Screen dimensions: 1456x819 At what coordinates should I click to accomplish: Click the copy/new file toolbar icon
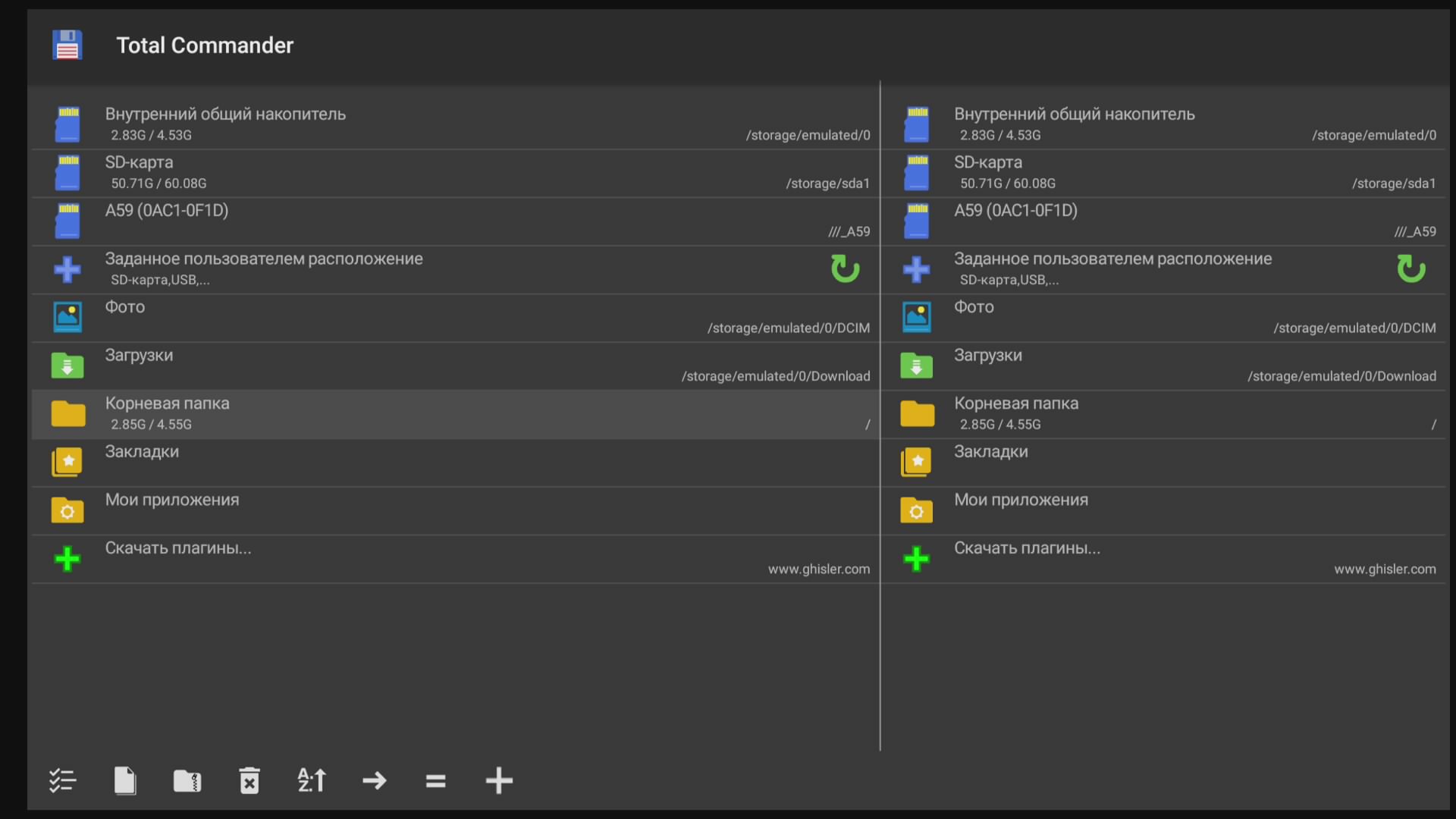125,780
